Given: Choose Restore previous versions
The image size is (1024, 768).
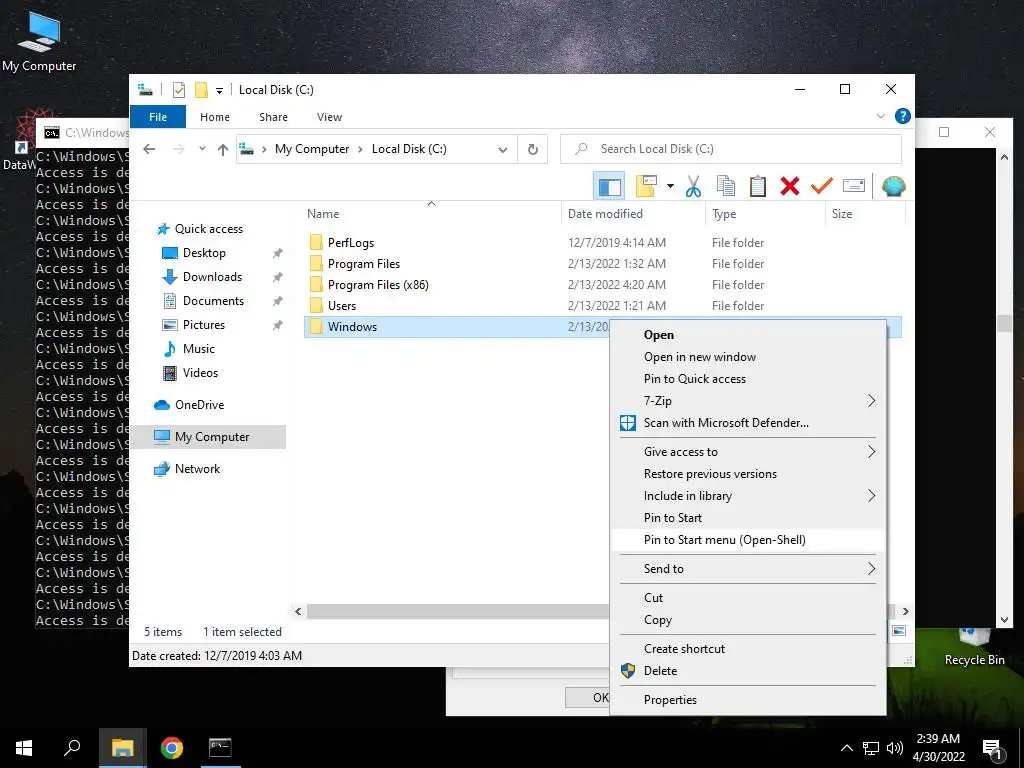Looking at the screenshot, I should tap(748, 474).
